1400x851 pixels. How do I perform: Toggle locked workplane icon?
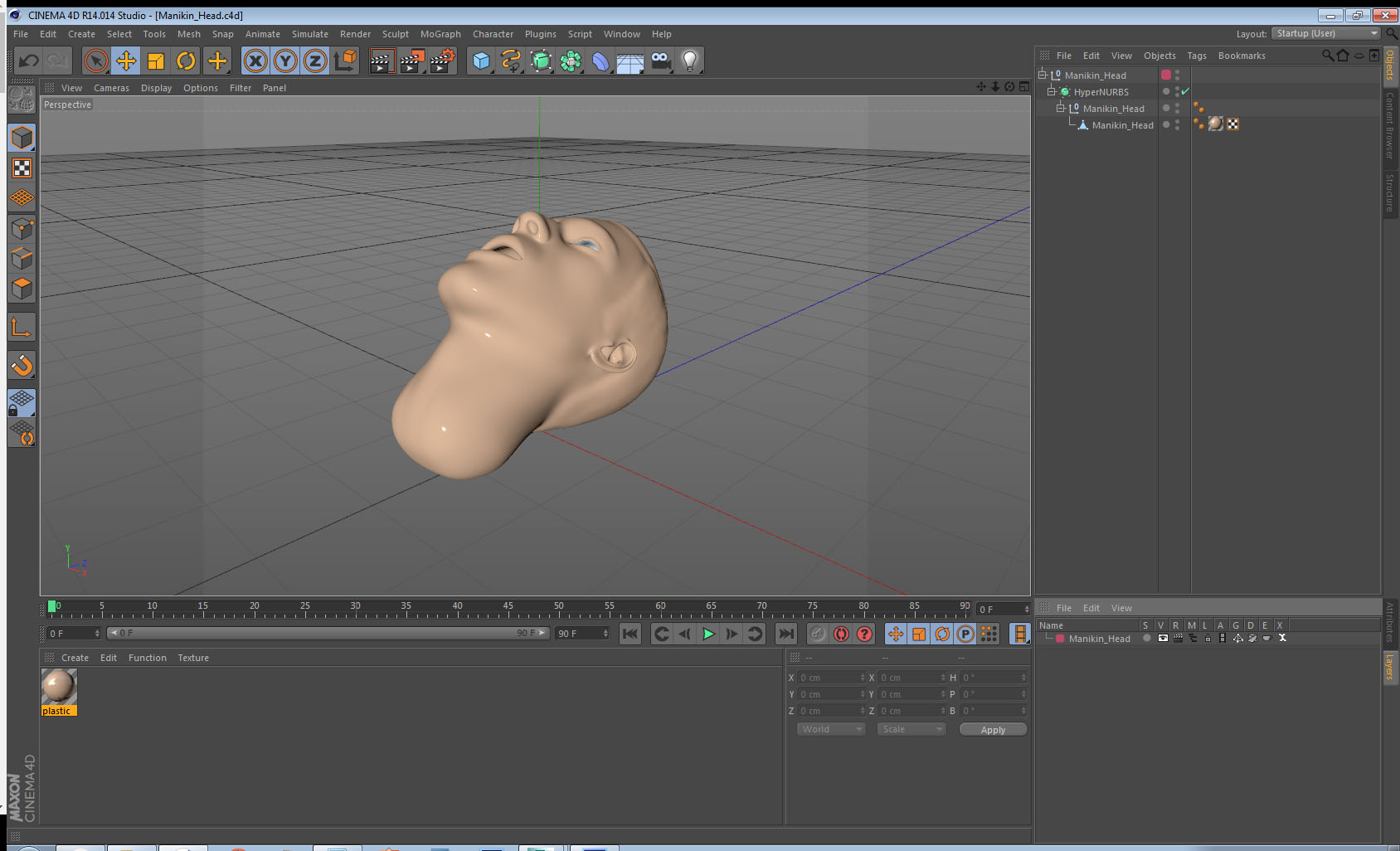coord(22,403)
